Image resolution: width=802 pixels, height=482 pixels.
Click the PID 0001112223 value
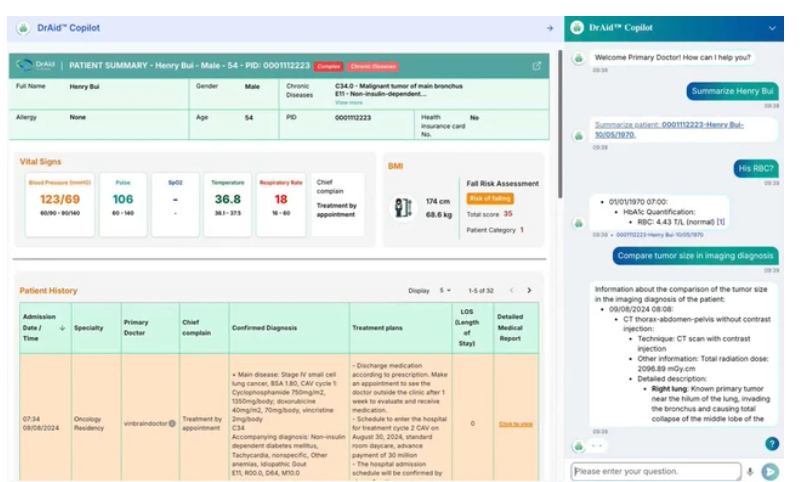(x=353, y=118)
